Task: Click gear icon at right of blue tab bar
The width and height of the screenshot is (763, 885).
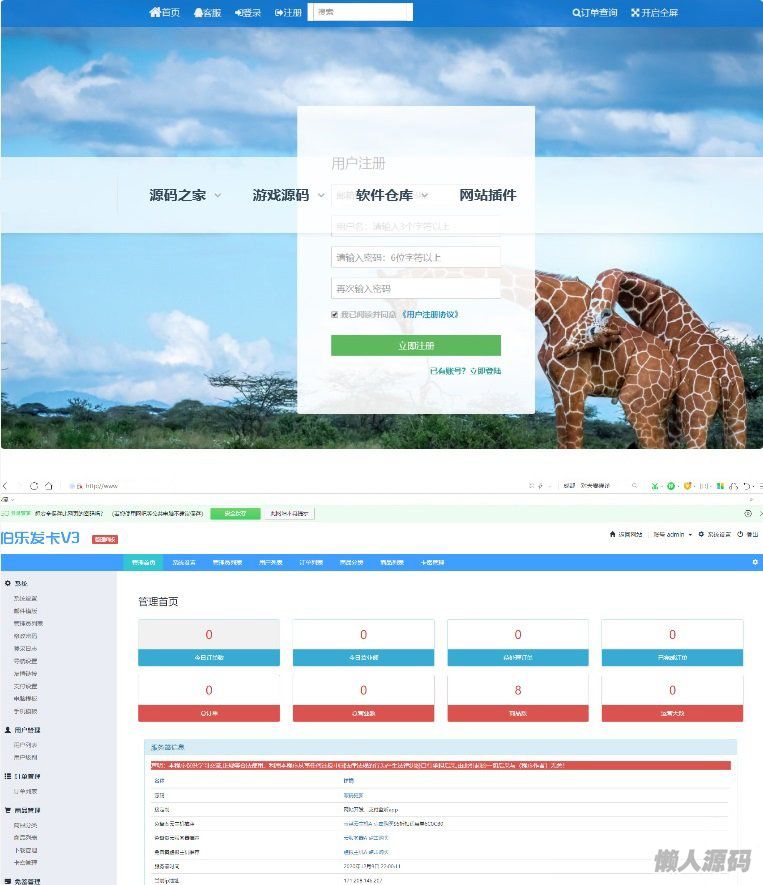Action: pos(755,562)
